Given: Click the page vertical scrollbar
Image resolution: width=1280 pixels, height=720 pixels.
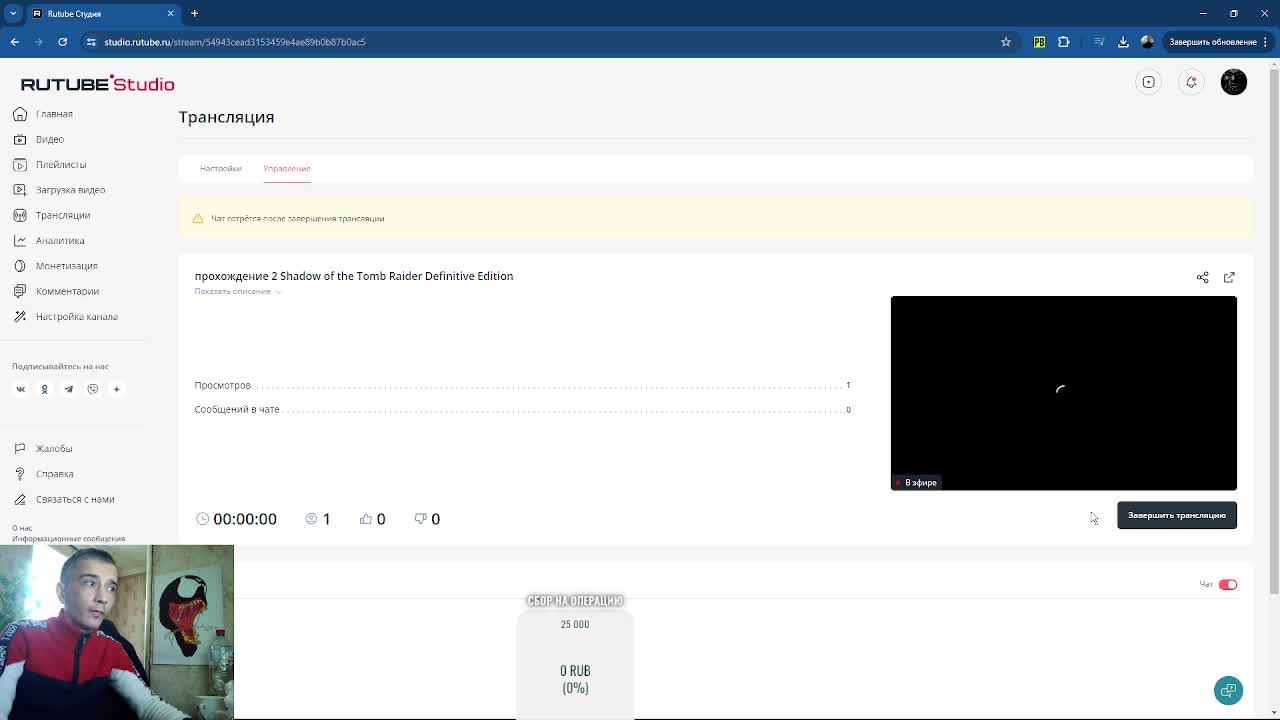Looking at the screenshot, I should tap(1273, 330).
